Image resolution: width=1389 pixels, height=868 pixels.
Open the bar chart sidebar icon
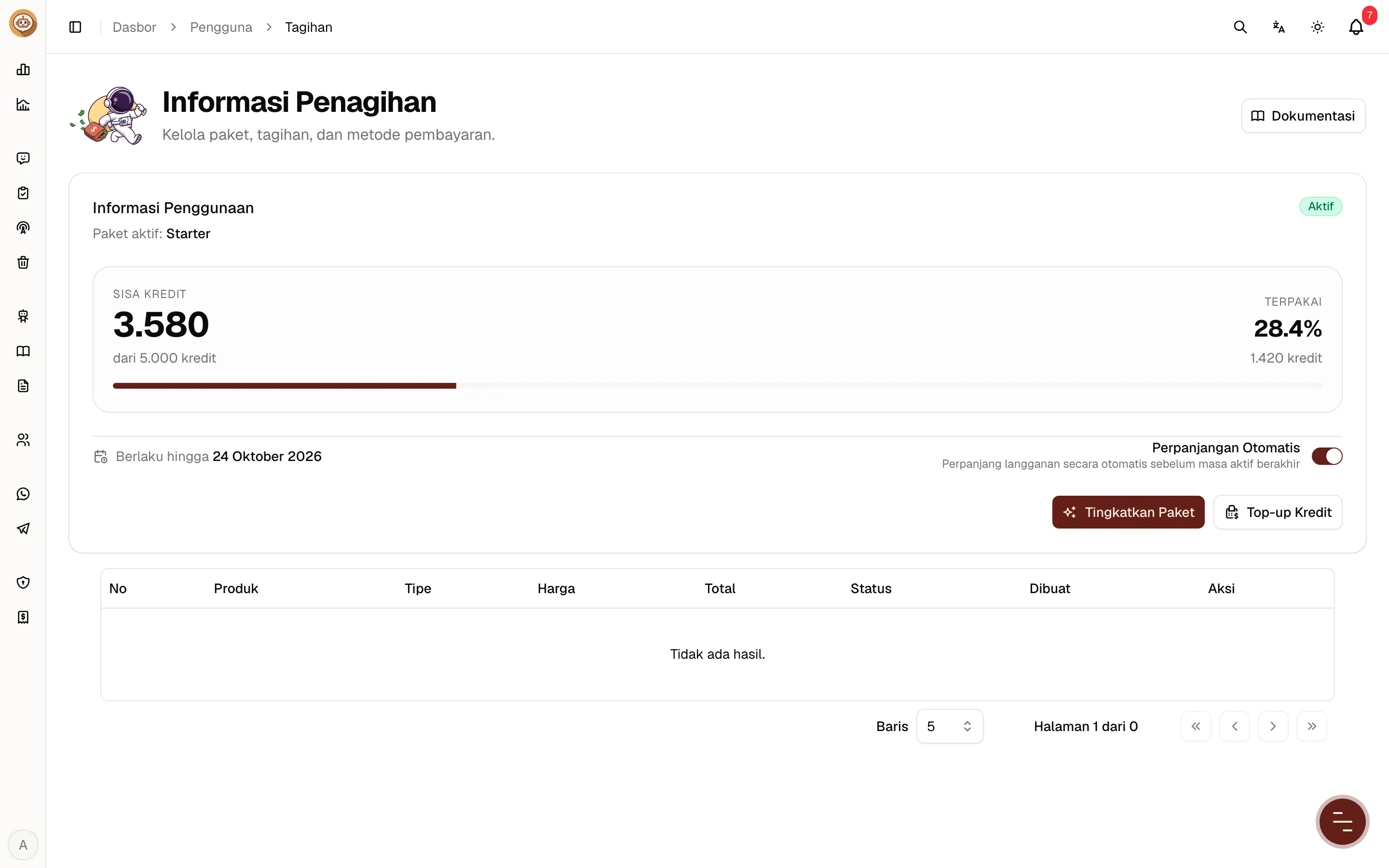pyautogui.click(x=23, y=69)
